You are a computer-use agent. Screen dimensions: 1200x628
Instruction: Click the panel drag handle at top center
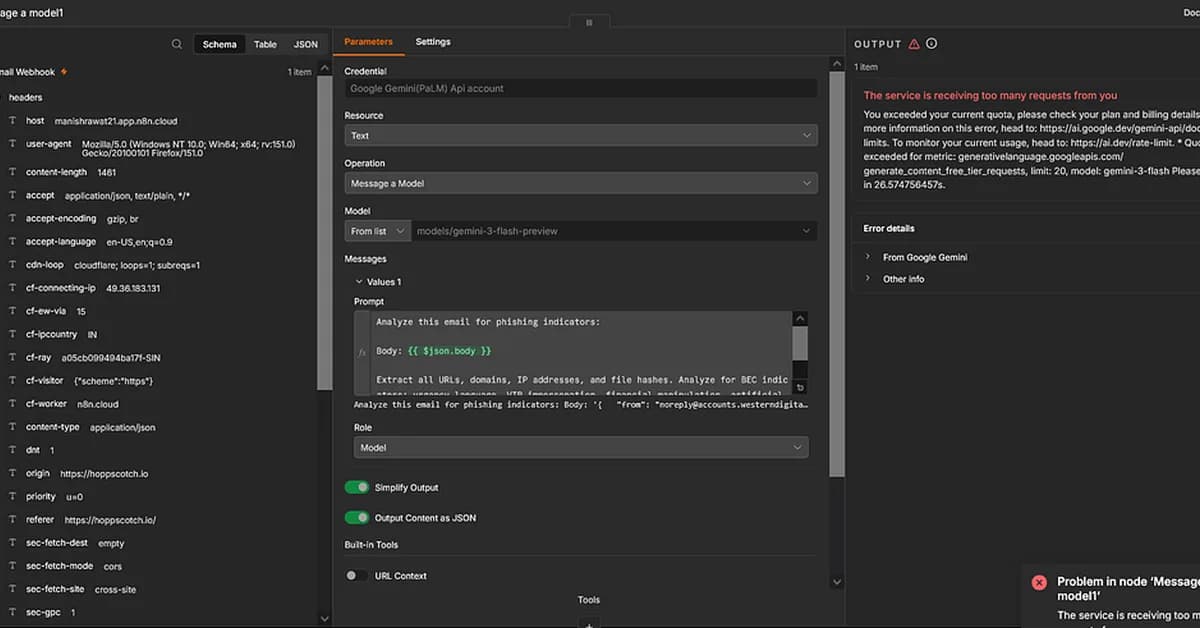589,22
